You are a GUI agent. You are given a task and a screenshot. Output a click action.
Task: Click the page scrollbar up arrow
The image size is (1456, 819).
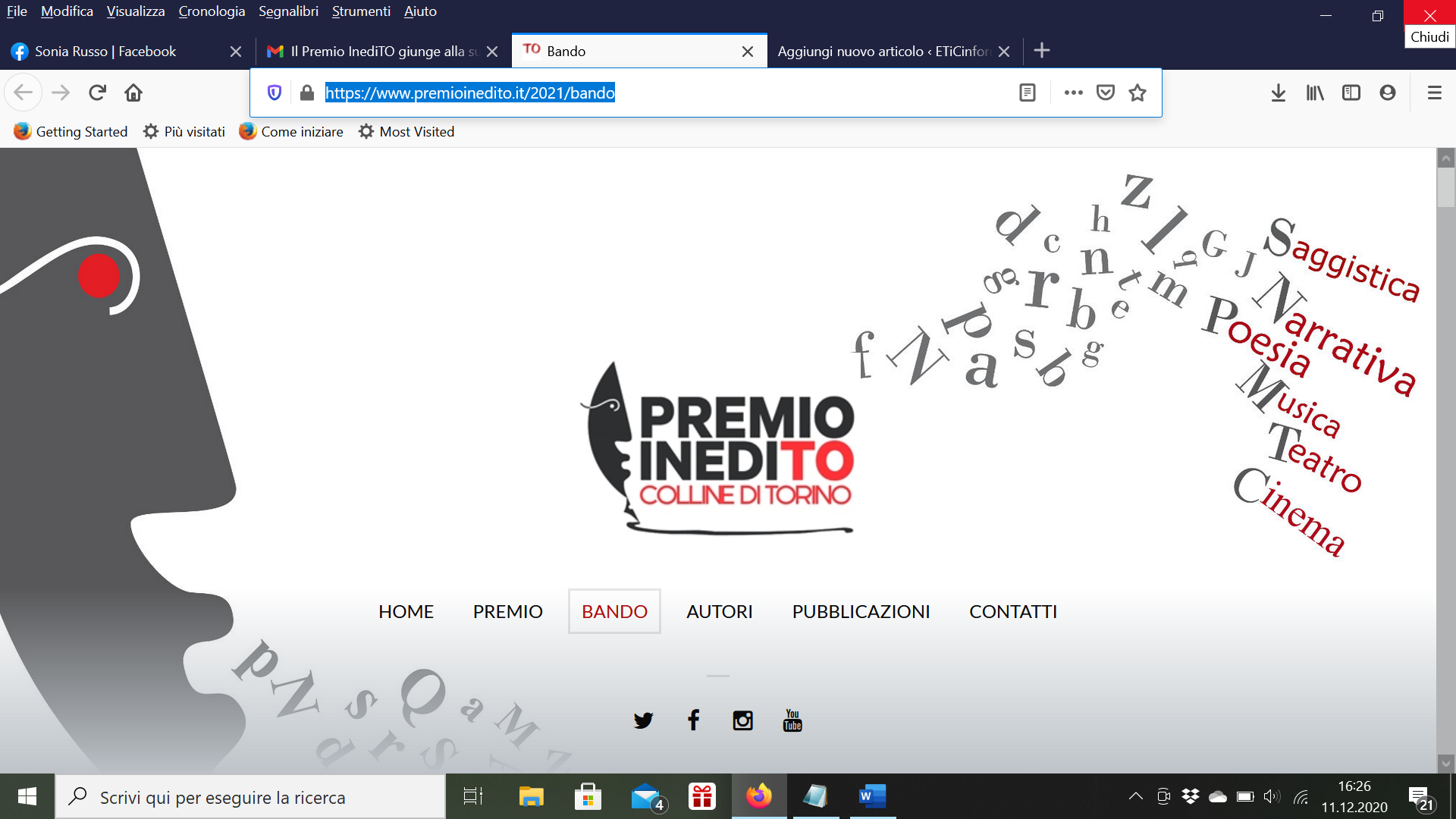tap(1445, 158)
